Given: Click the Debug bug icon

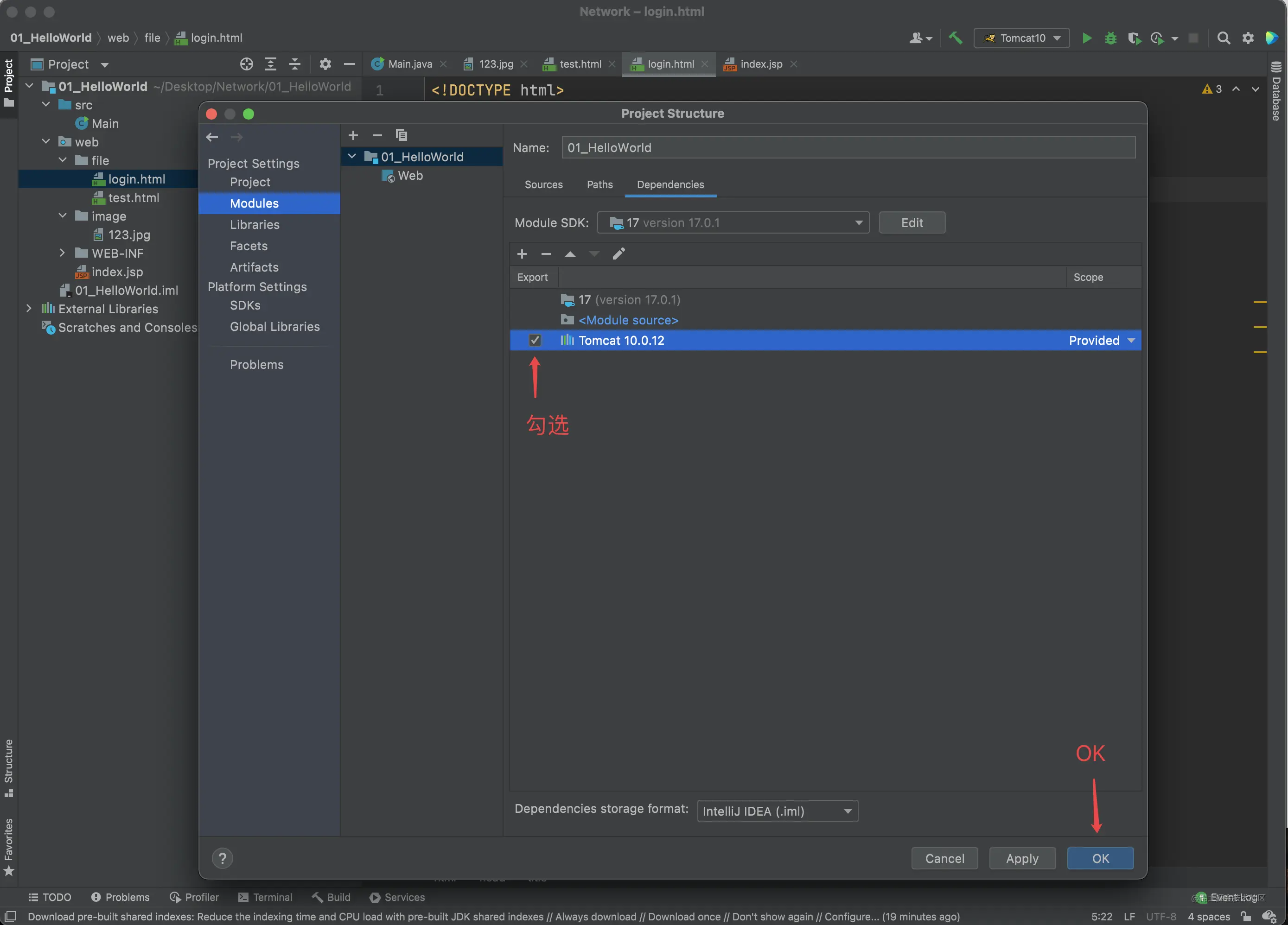Looking at the screenshot, I should tap(1110, 38).
